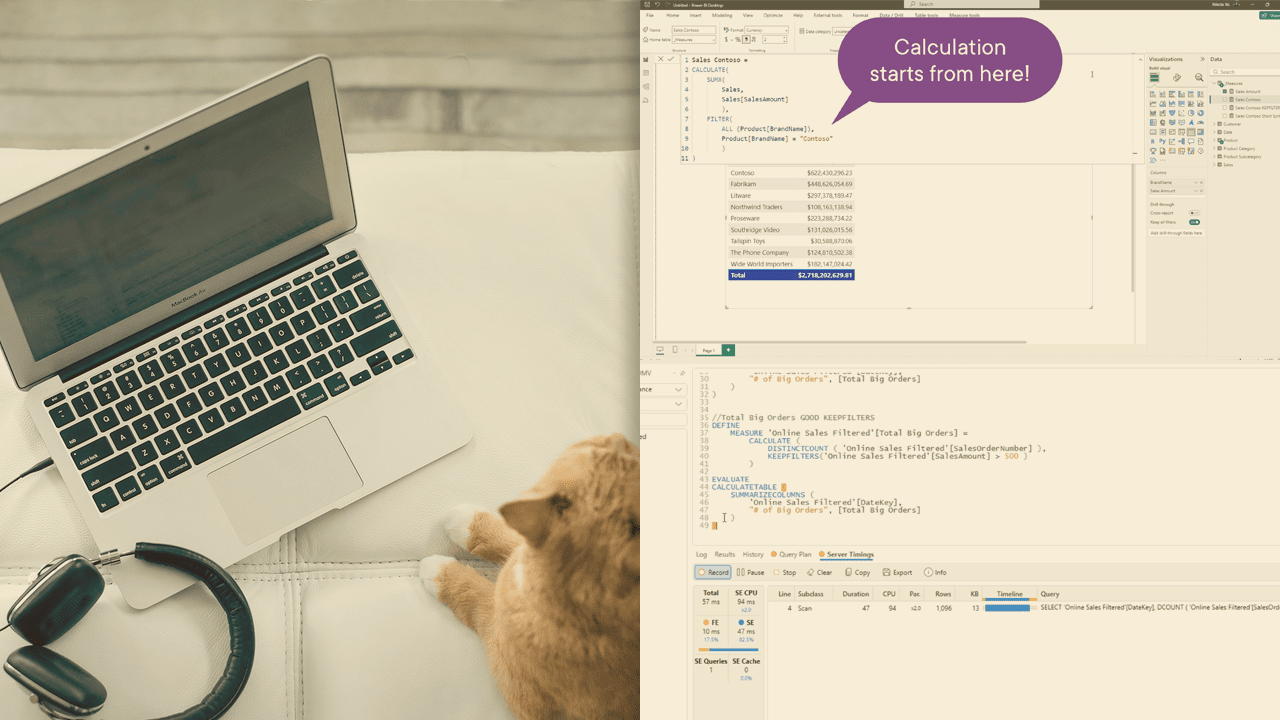The height and width of the screenshot is (720, 1280).
Task: Click the search field in the Data pane
Action: (1245, 72)
